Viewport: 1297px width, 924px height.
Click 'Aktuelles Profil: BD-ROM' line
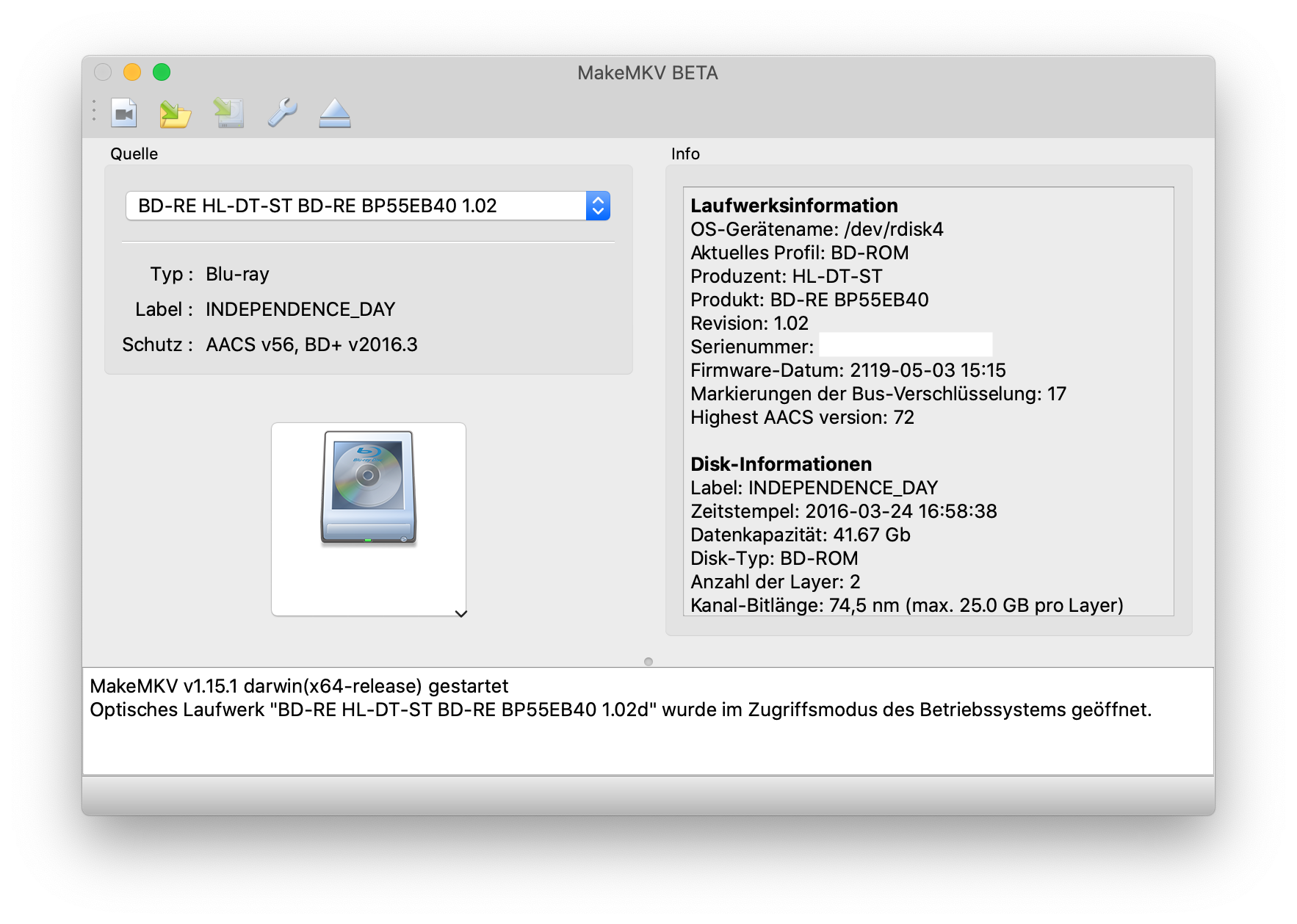point(800,253)
